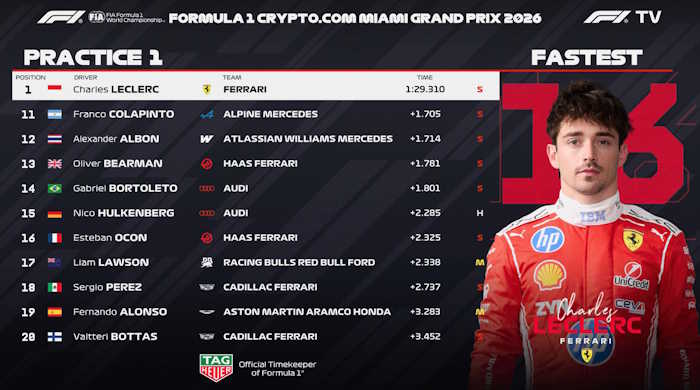Click the Williams W logo icon
700x390 pixels.
coord(207,139)
